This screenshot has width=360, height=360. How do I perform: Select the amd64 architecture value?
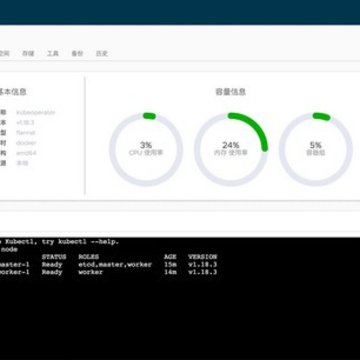point(26,153)
